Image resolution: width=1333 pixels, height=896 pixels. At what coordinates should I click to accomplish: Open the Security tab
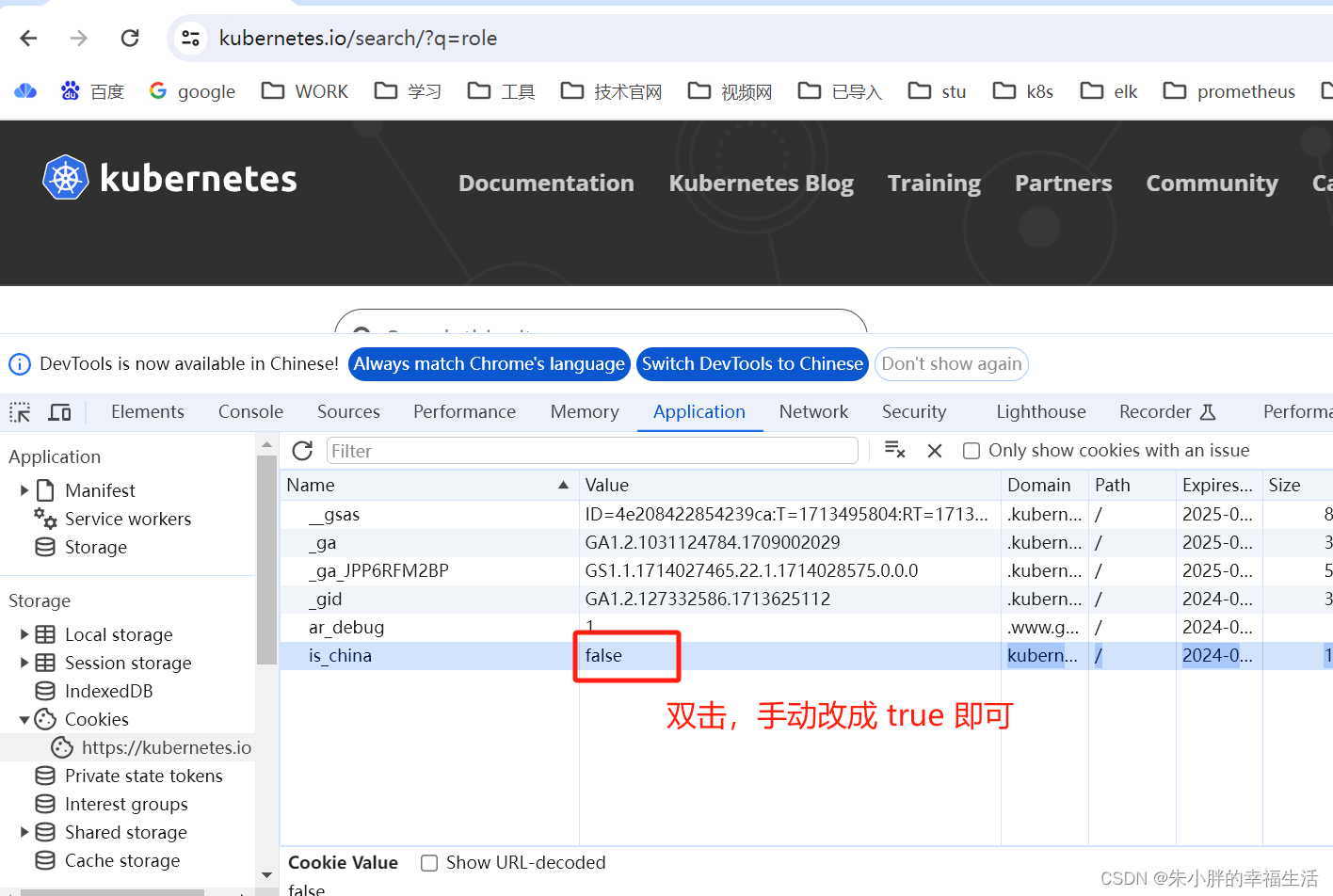click(914, 412)
